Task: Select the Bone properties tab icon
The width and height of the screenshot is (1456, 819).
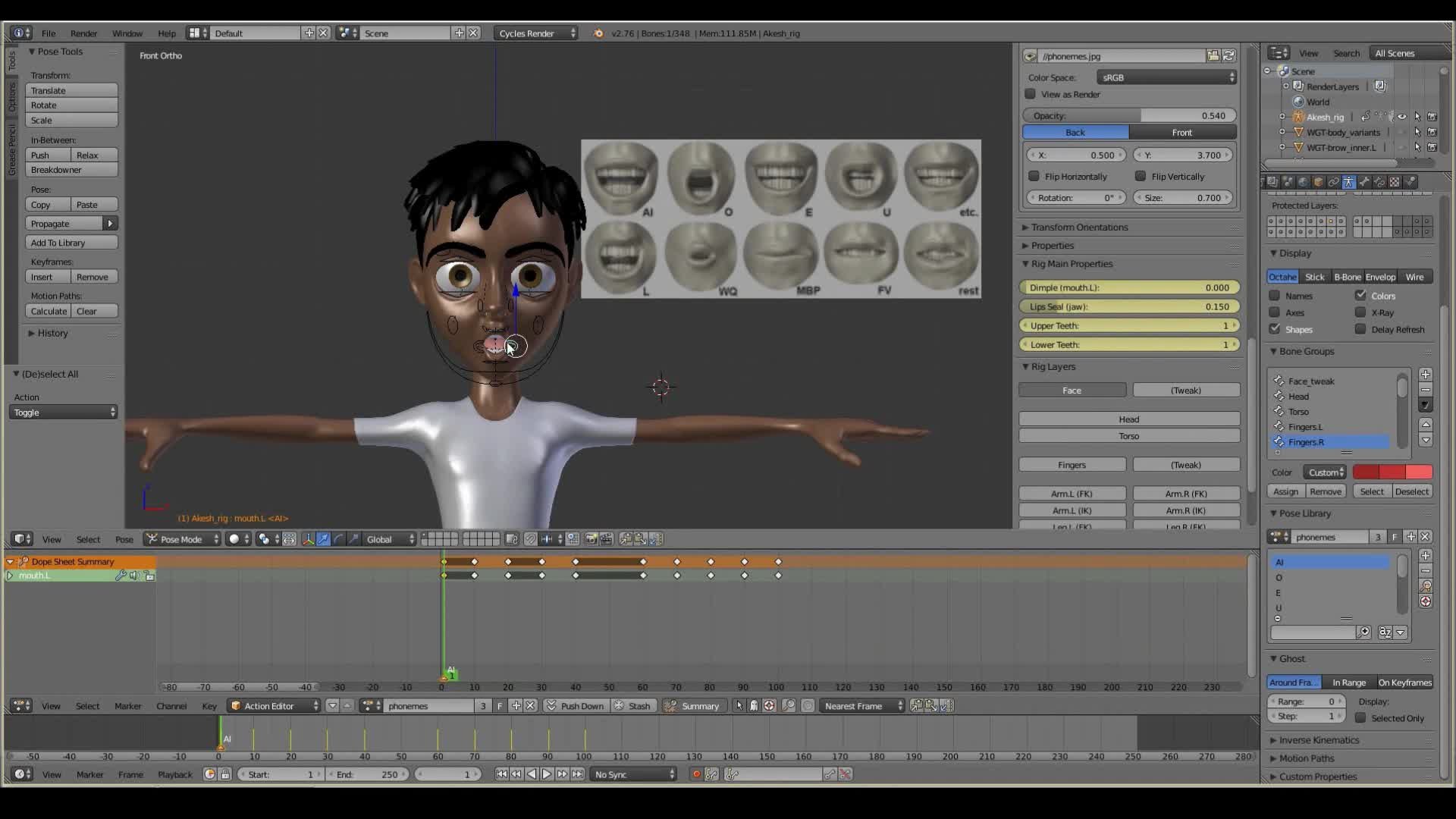Action: (1363, 184)
